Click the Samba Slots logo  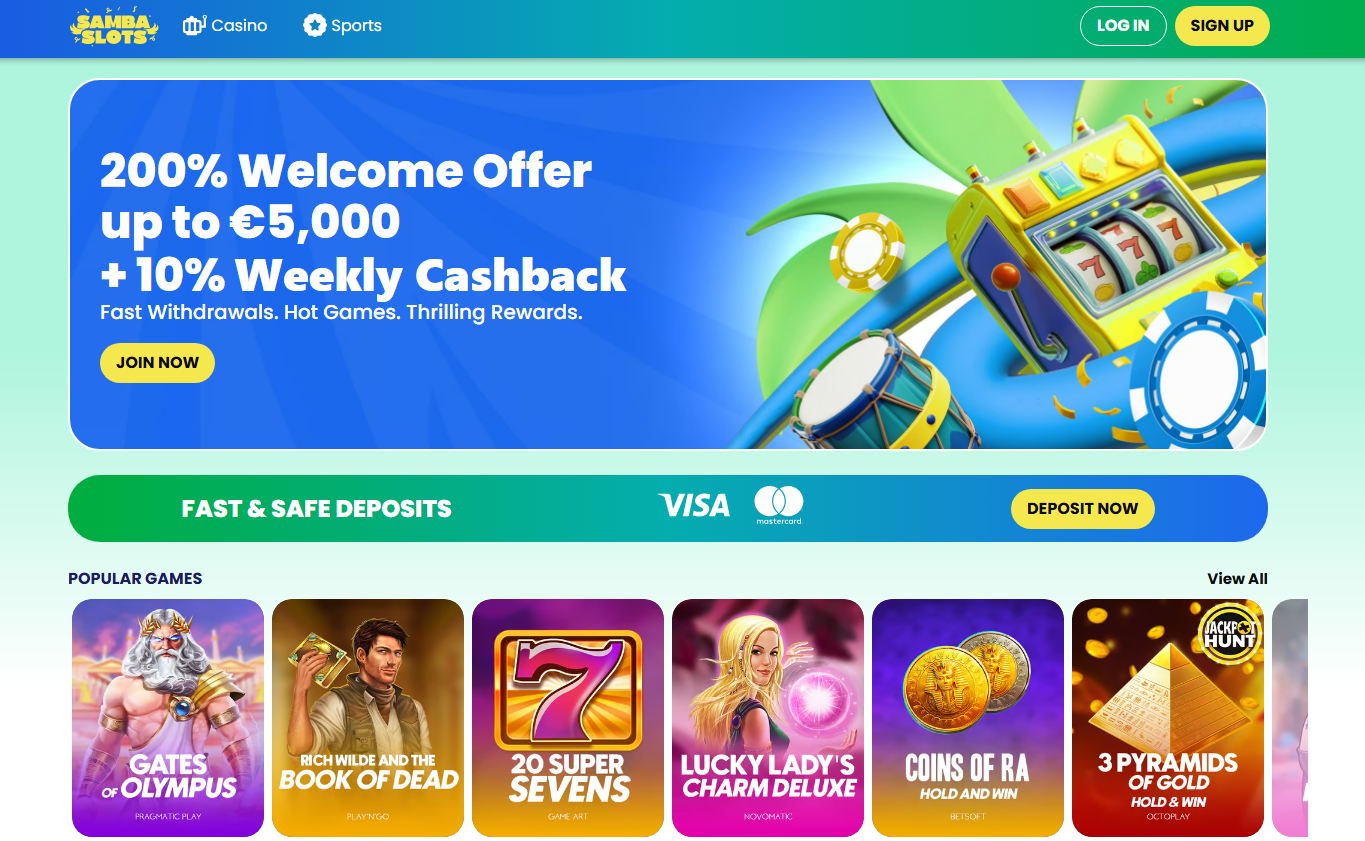click(114, 27)
